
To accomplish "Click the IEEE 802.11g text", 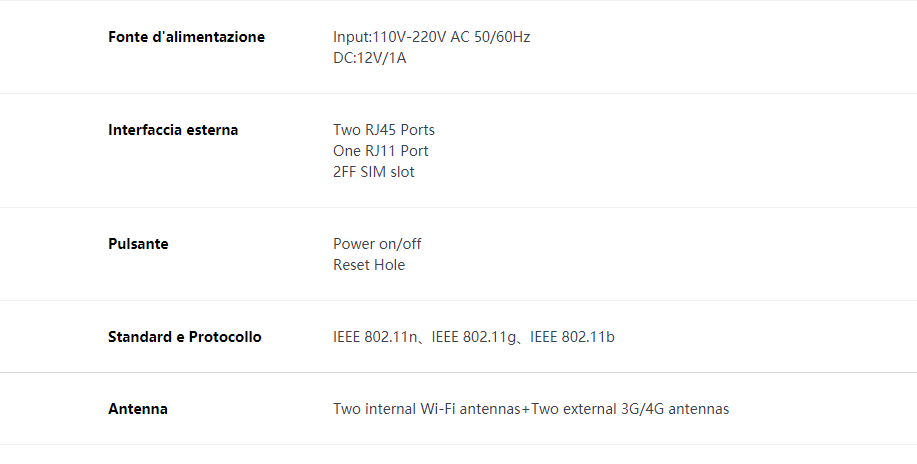I will pos(474,337).
